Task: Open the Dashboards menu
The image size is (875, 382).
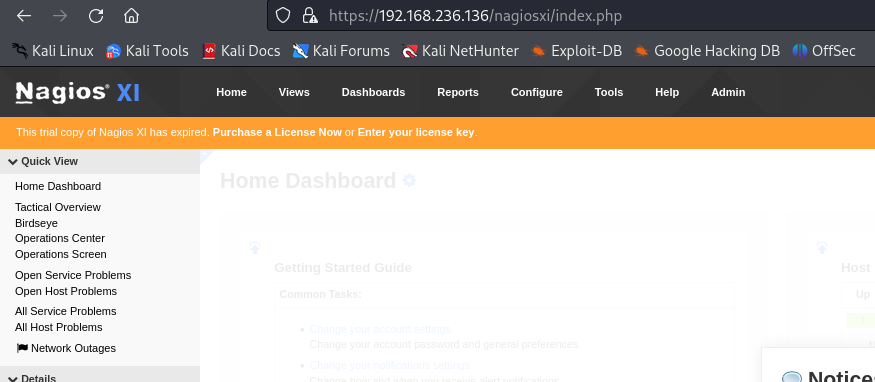Action: pyautogui.click(x=373, y=93)
